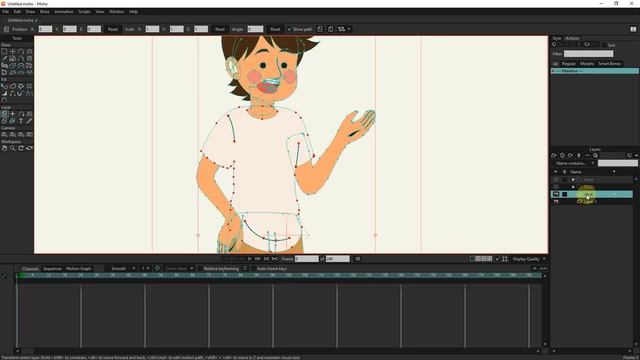Toggle visibility of the highlighted selected layer

(556, 194)
